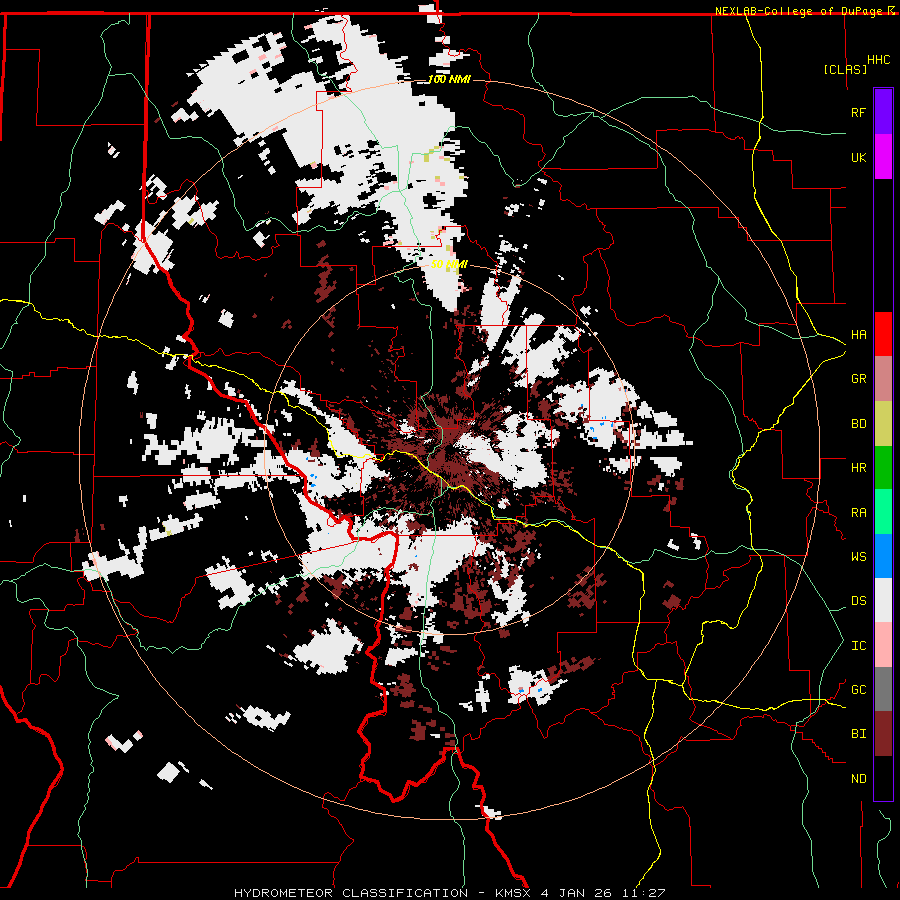Select the DS white legend swatch
The width and height of the screenshot is (900, 900).
[x=883, y=600]
